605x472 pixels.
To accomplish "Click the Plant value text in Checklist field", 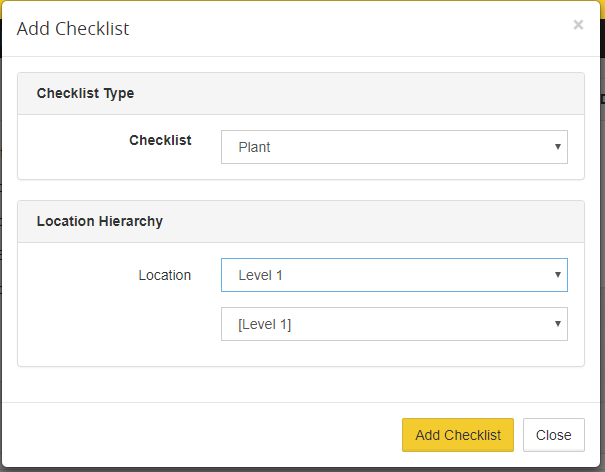I will pyautogui.click(x=254, y=147).
